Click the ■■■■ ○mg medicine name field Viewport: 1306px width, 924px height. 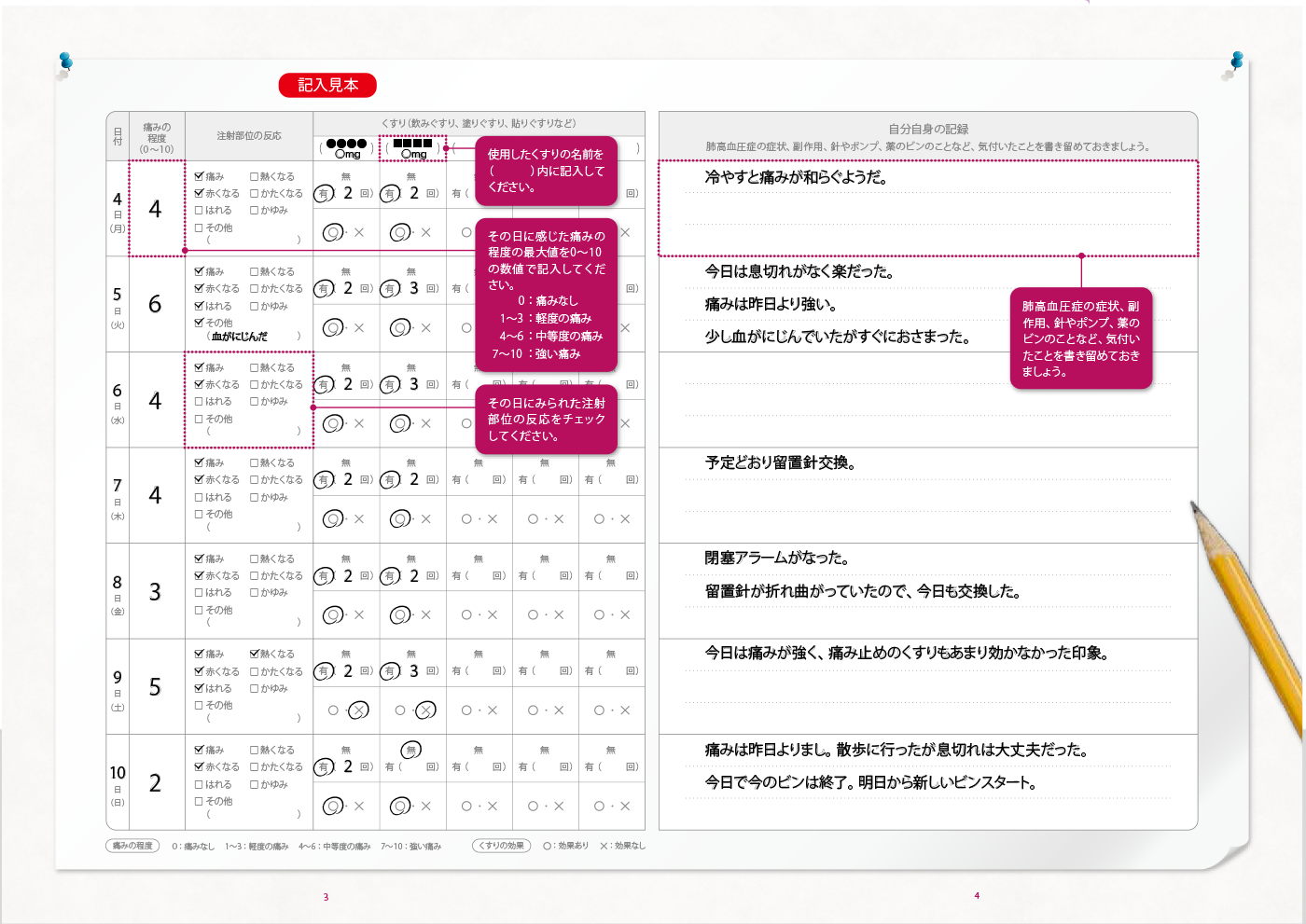point(412,148)
